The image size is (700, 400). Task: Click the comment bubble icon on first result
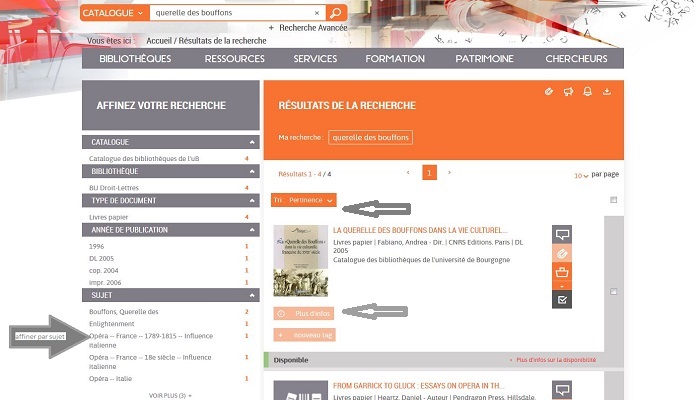coord(562,235)
